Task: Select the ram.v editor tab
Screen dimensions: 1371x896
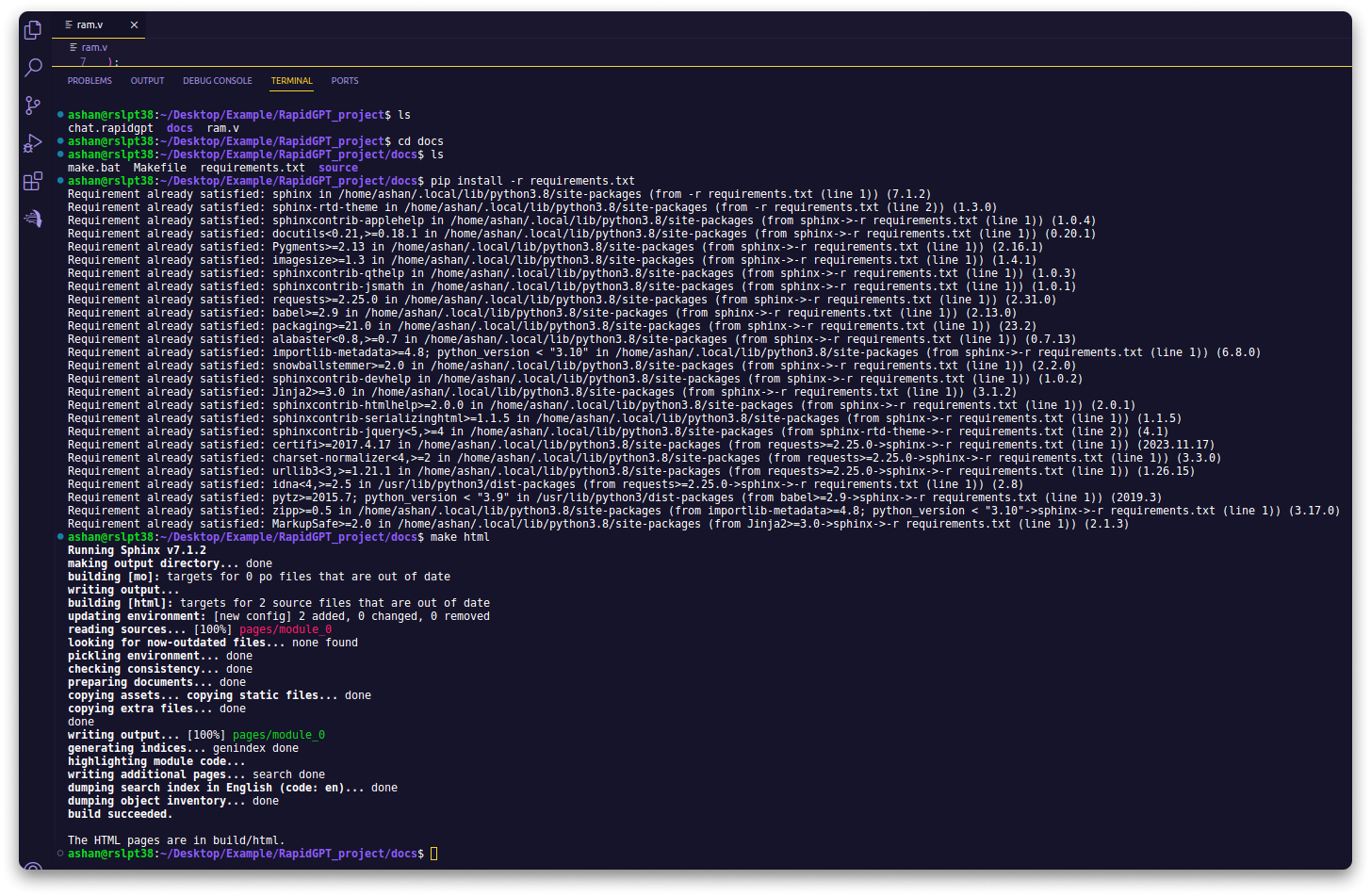Action: tap(98, 25)
